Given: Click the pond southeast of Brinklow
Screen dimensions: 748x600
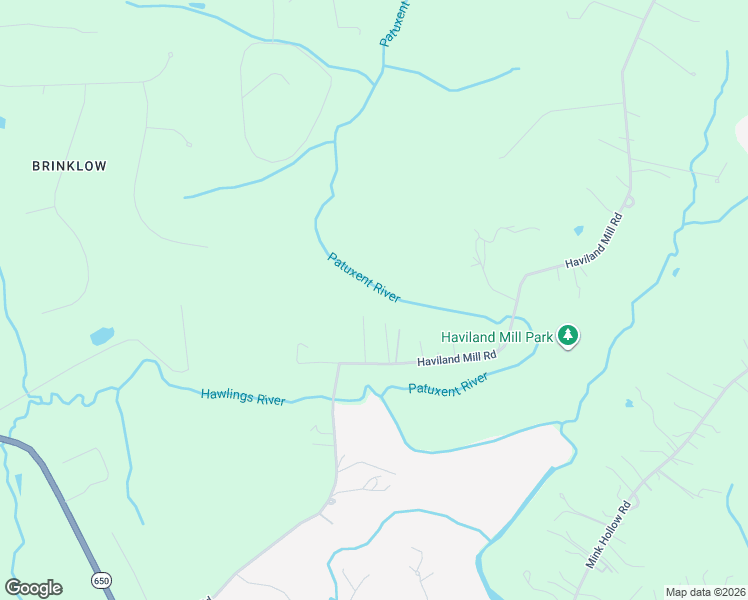Looking at the screenshot, I should point(102,336).
